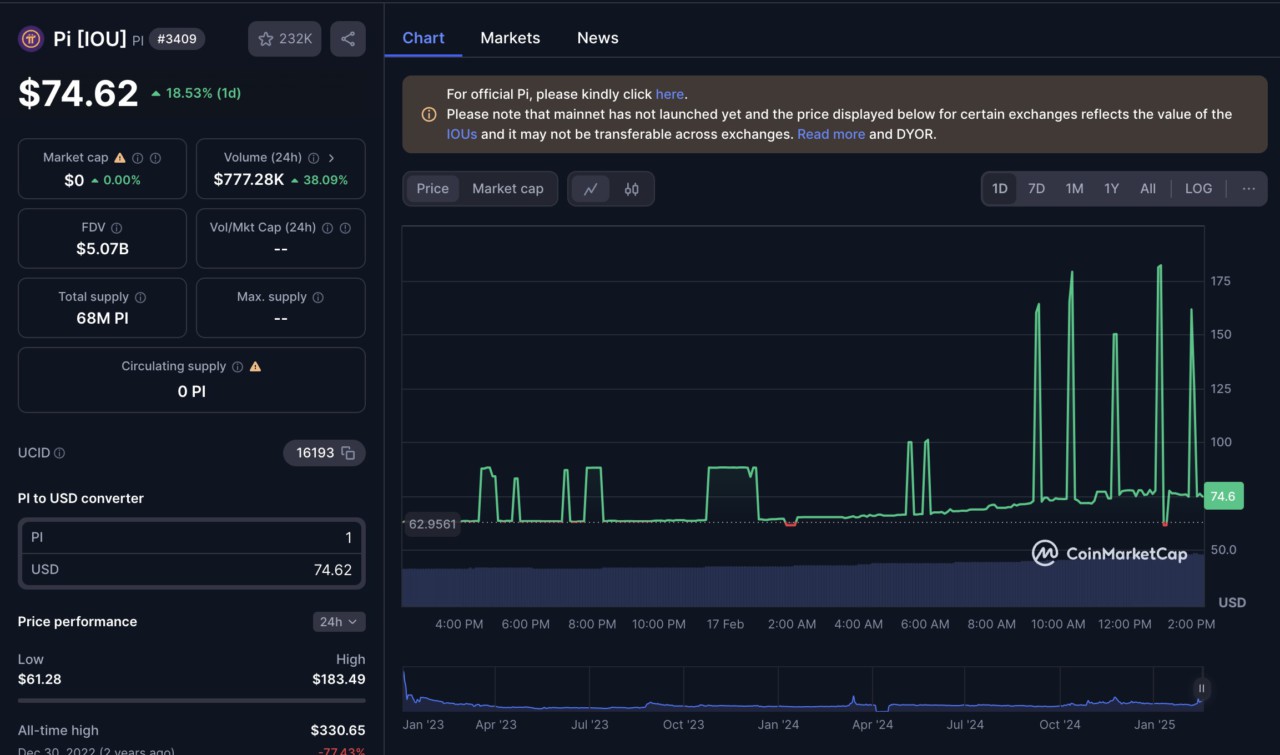Viewport: 1280px width, 755px height.
Task: Select the 1Y time range
Action: click(x=1111, y=188)
